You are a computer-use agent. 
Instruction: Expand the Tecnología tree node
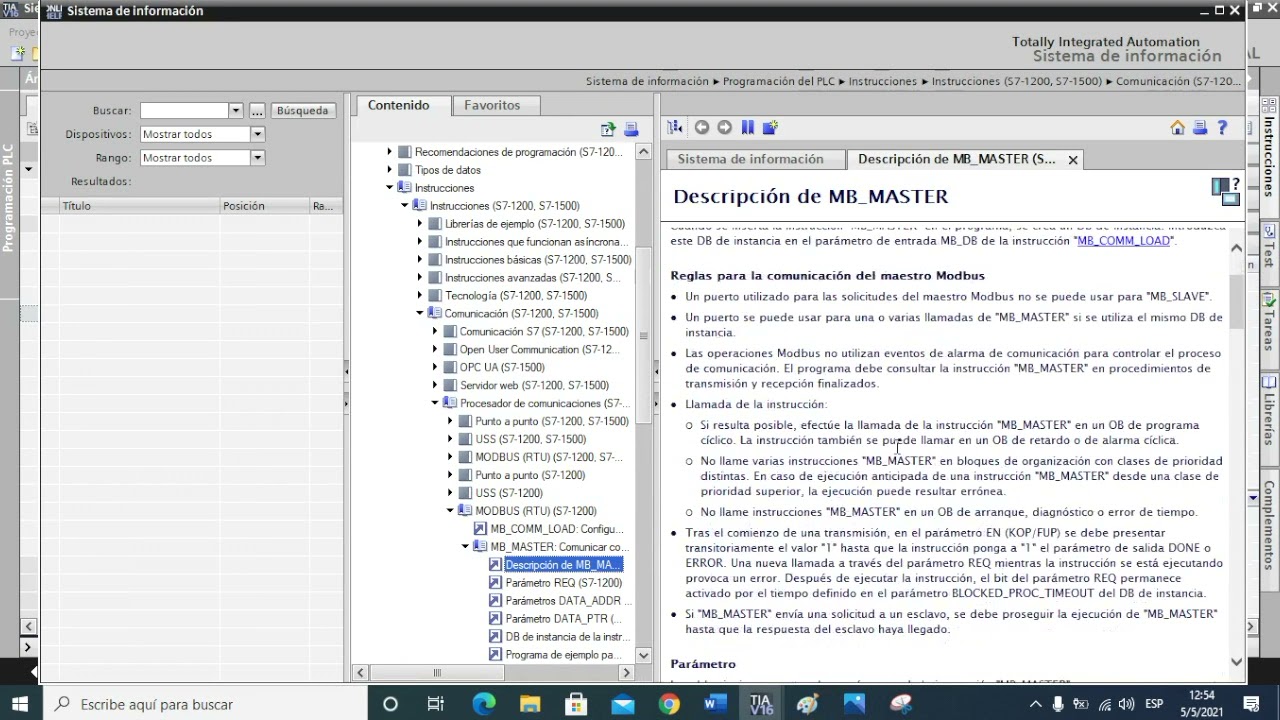pyautogui.click(x=420, y=296)
